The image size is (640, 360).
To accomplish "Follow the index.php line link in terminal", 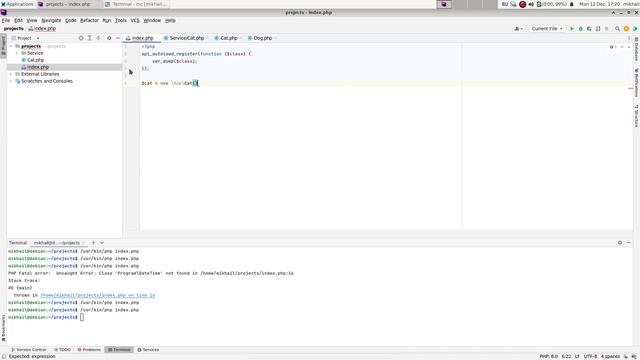I will tap(98, 295).
